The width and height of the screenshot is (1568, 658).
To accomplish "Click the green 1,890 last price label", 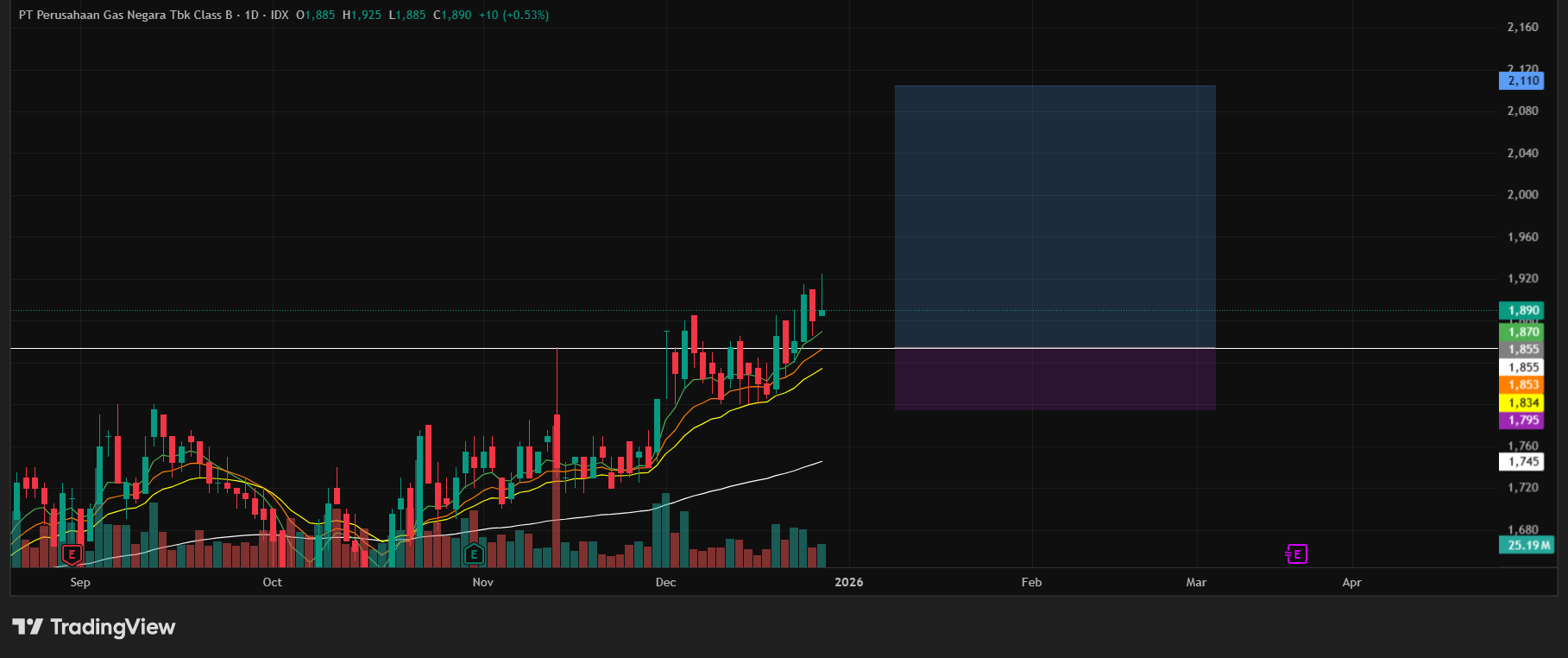I will (x=1521, y=310).
